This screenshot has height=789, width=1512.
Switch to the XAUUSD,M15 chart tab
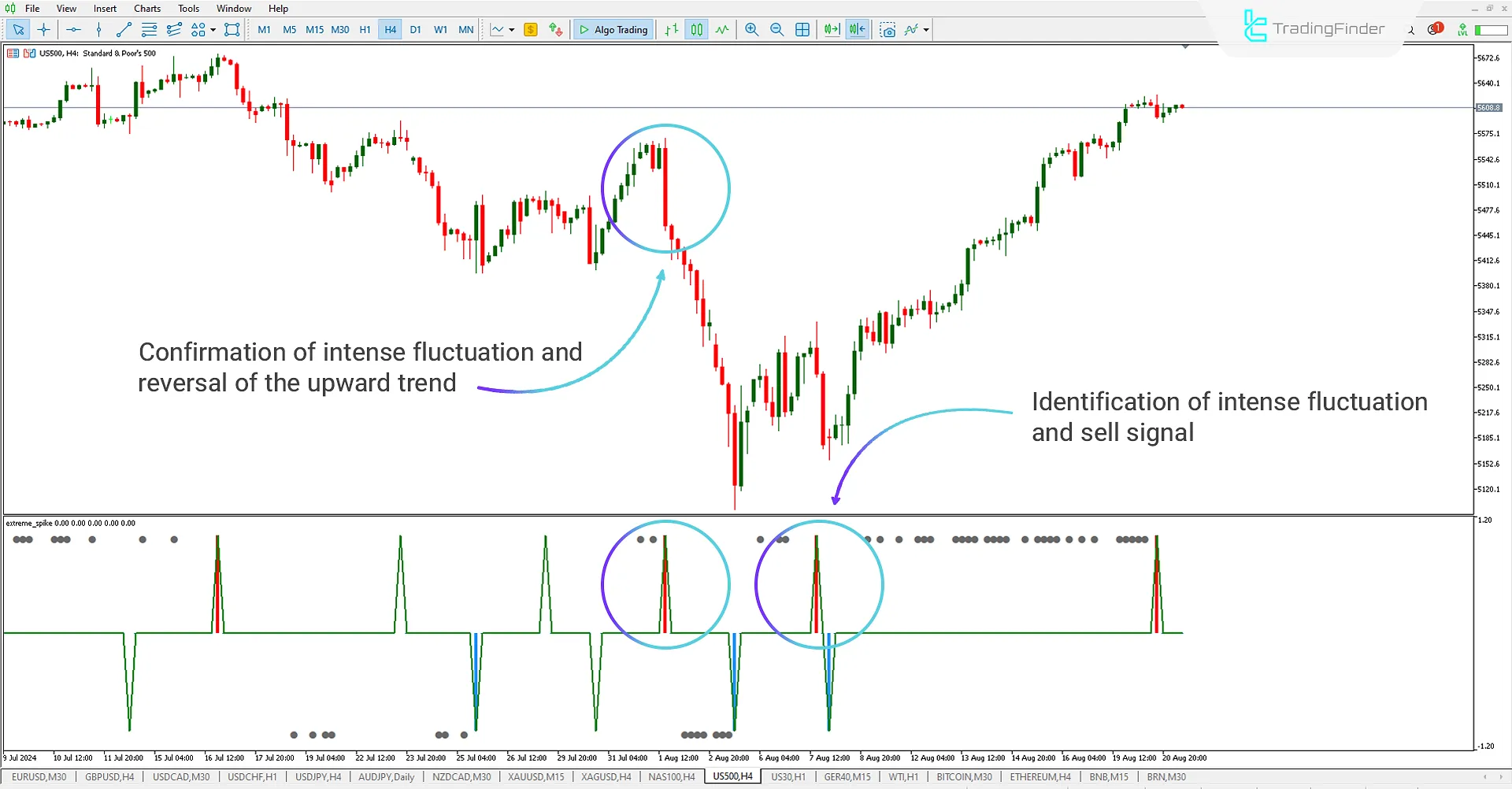click(535, 776)
